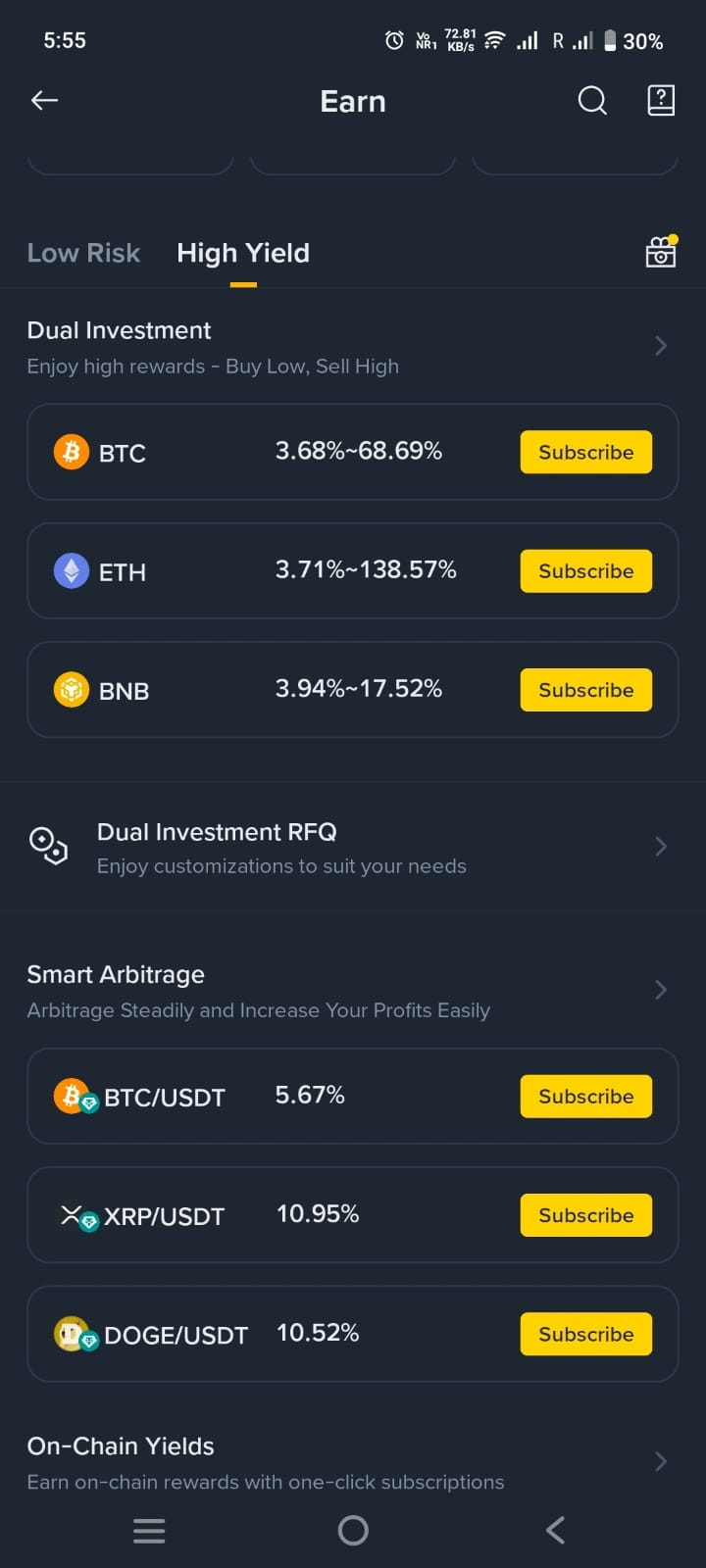Open the help guide icon

tap(661, 100)
